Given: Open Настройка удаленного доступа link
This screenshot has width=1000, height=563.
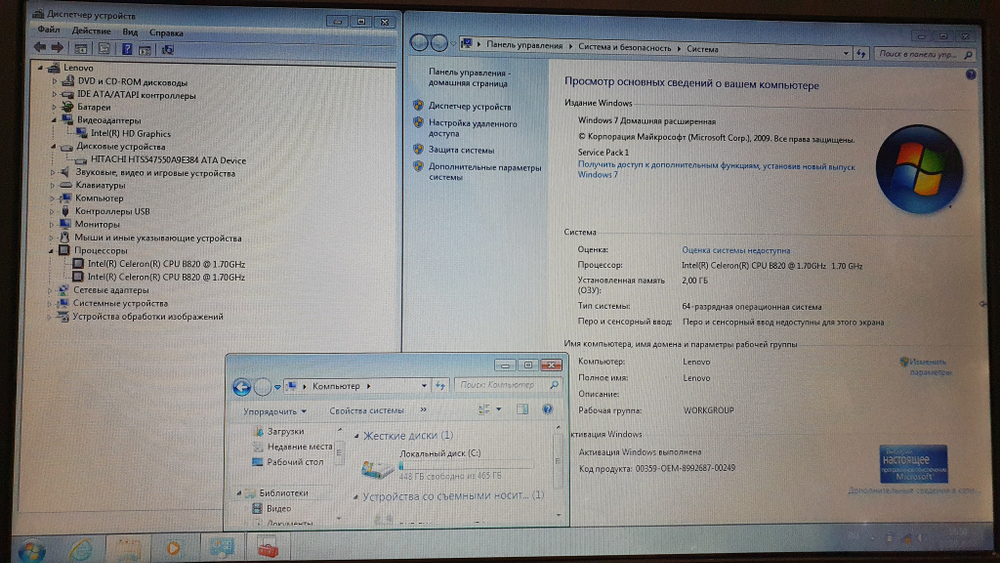Looking at the screenshot, I should pos(473,128).
